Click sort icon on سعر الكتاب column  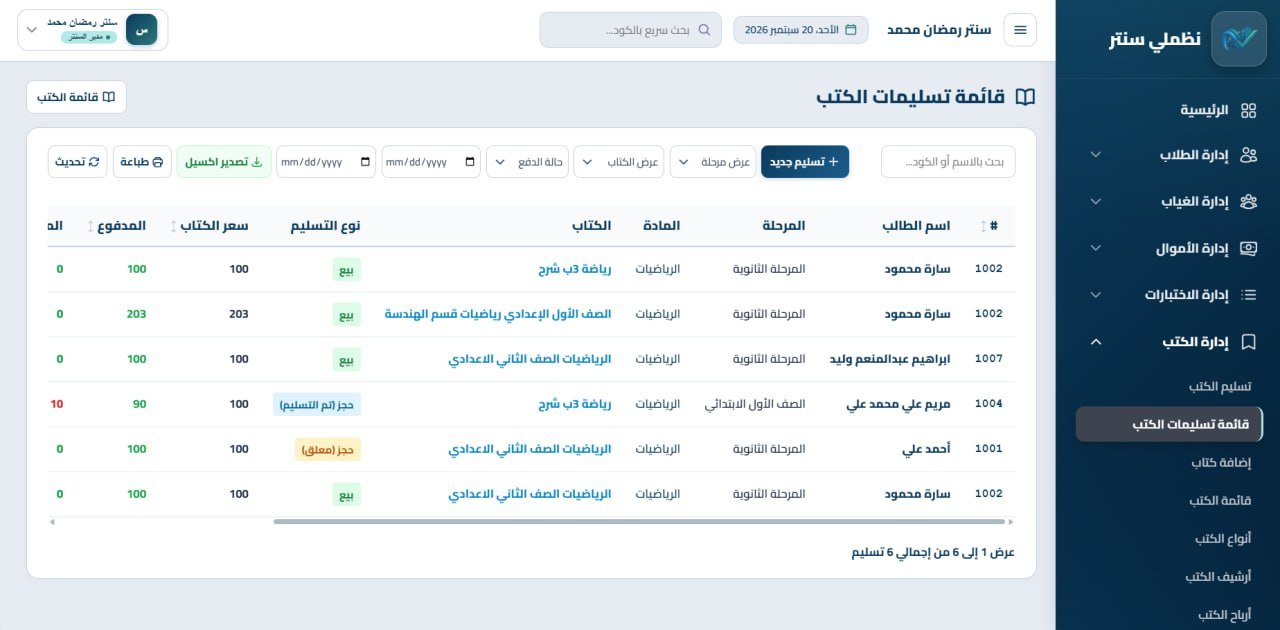[175, 226]
